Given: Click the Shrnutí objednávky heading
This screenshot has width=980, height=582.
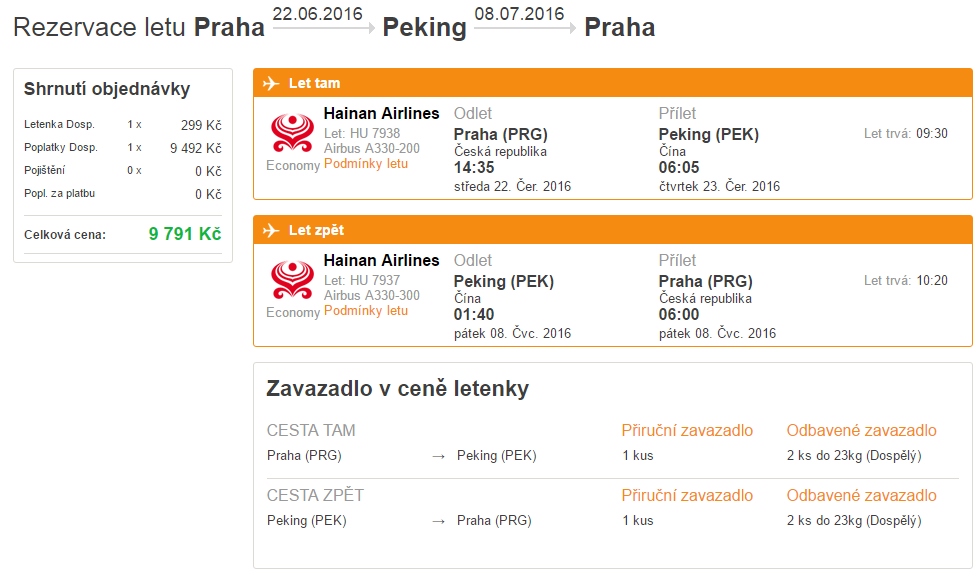Looking at the screenshot, I should (x=107, y=89).
